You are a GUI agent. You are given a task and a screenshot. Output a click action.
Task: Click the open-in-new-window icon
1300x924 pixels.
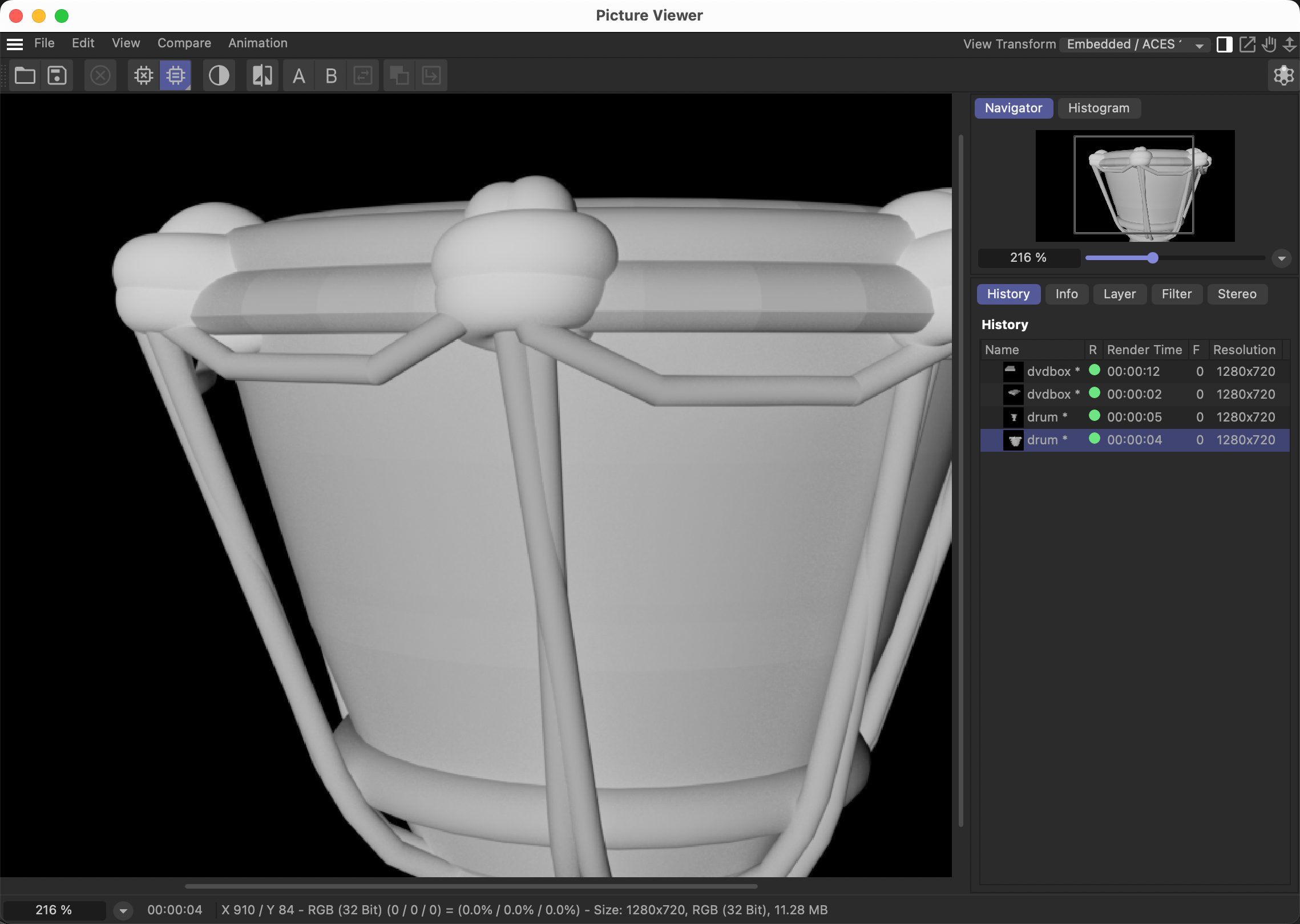pos(1248,44)
